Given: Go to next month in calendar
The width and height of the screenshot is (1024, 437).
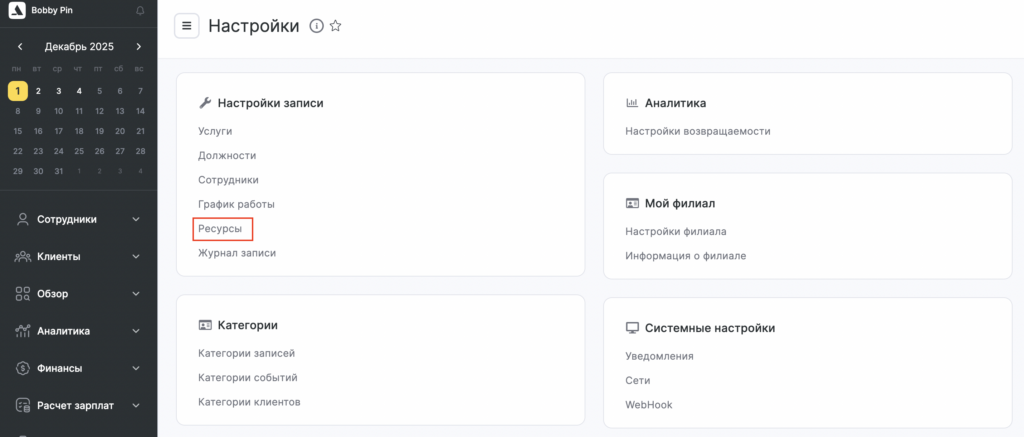Looking at the screenshot, I should pos(138,47).
